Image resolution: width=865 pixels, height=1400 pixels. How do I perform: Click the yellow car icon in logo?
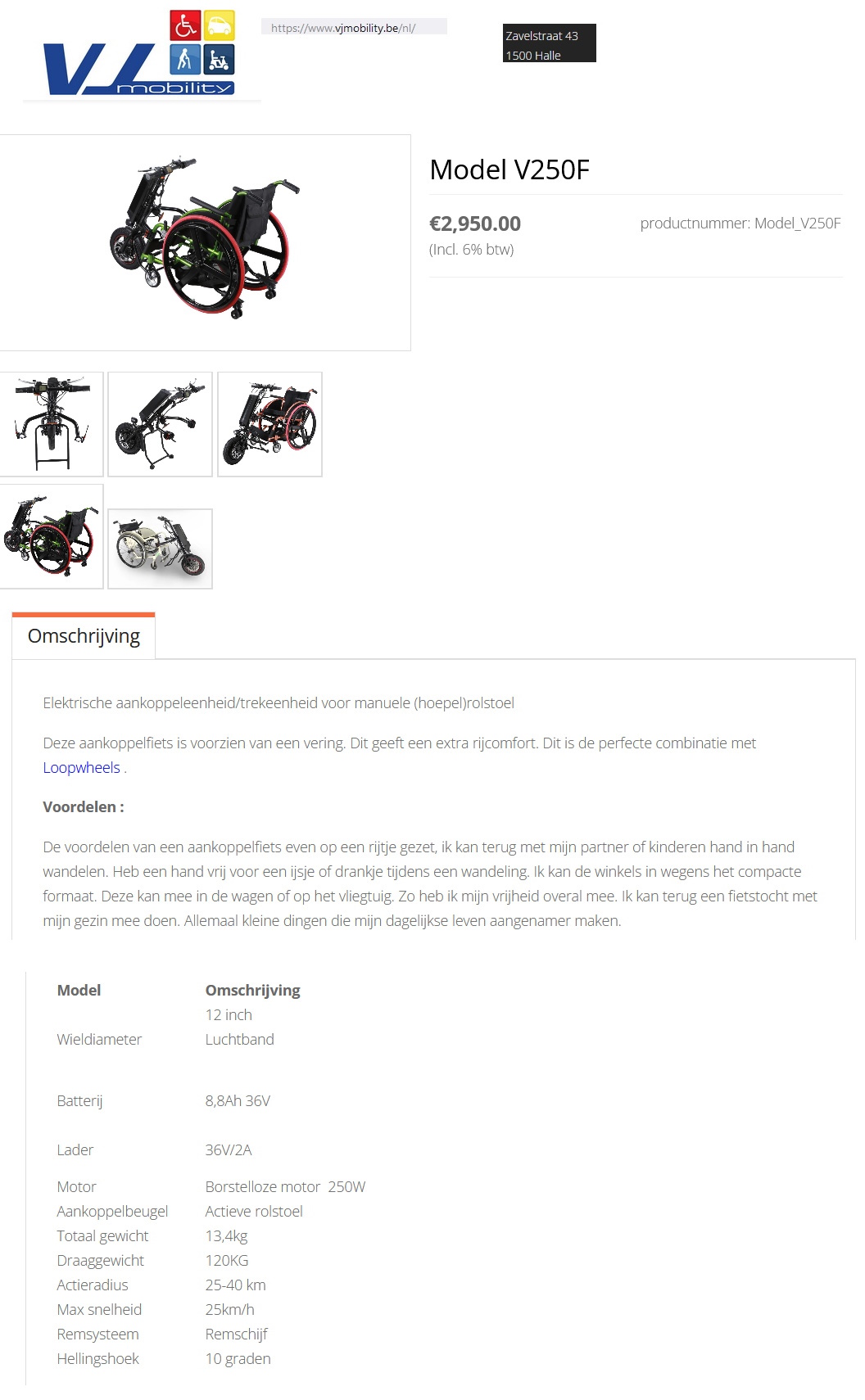pyautogui.click(x=219, y=25)
